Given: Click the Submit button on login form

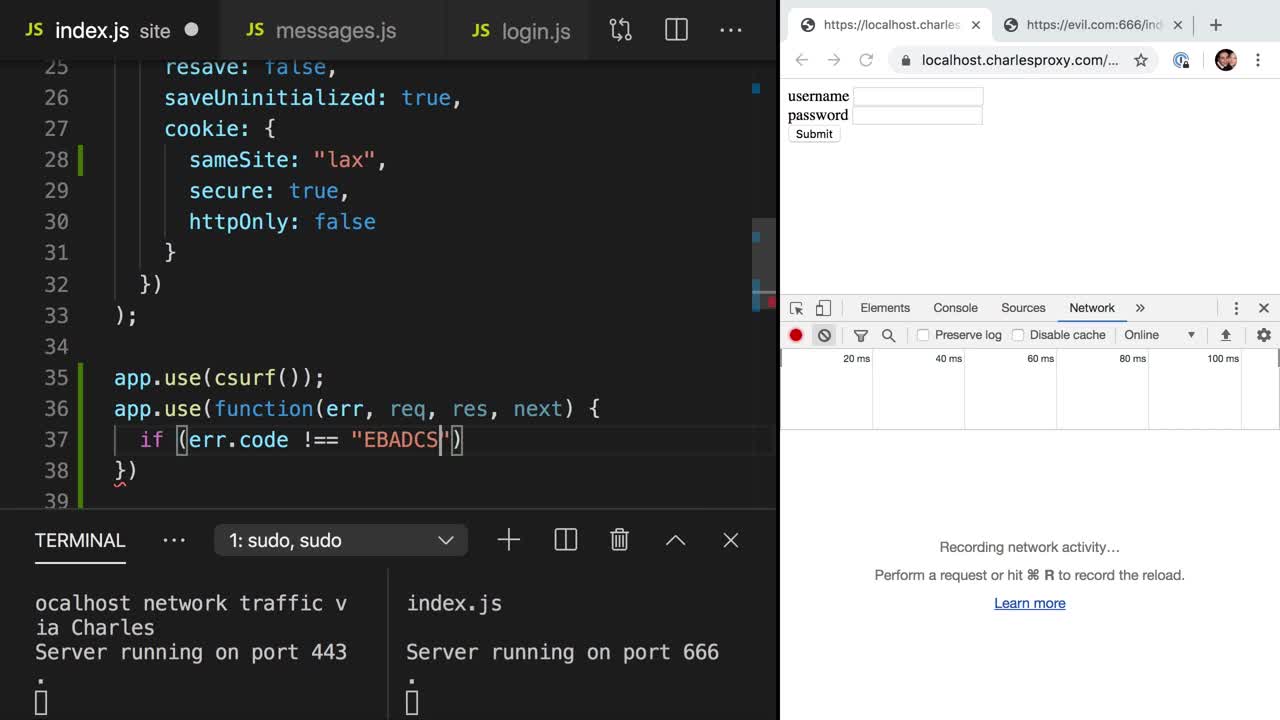Looking at the screenshot, I should [x=814, y=134].
